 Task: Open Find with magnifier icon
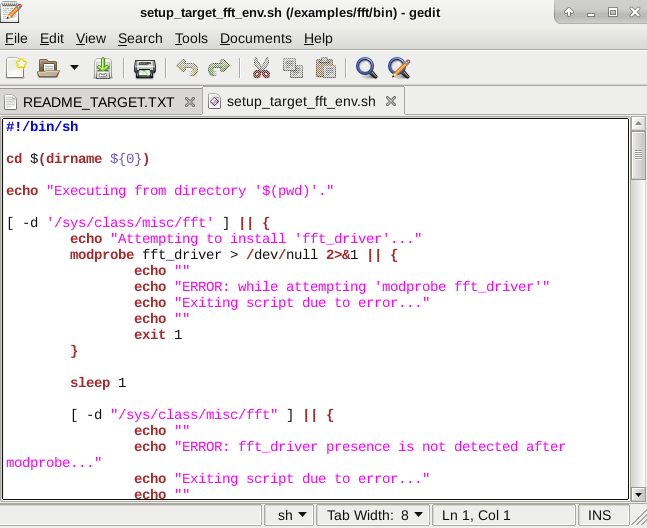pyautogui.click(x=366, y=68)
